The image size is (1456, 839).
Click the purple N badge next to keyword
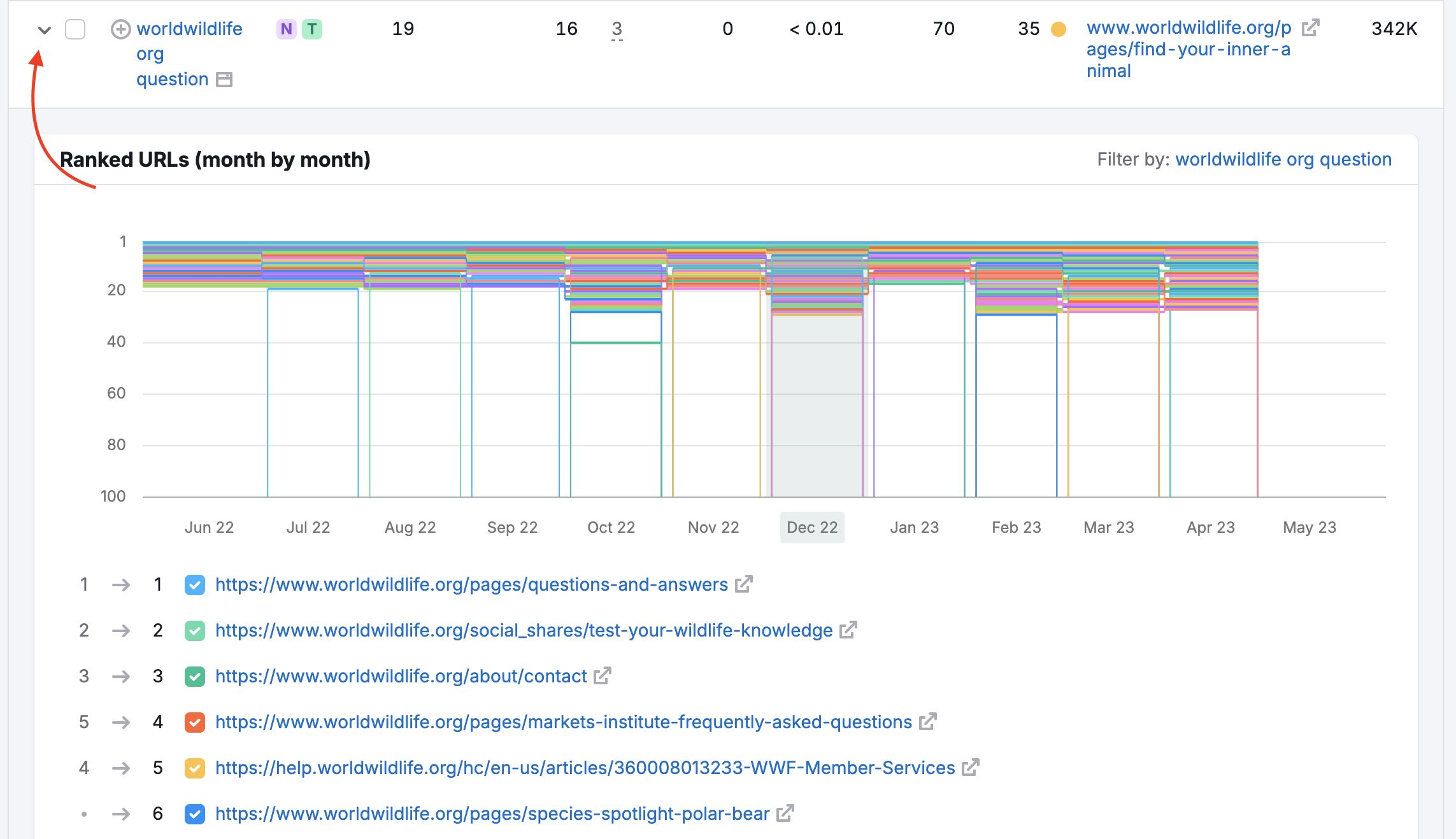[287, 29]
